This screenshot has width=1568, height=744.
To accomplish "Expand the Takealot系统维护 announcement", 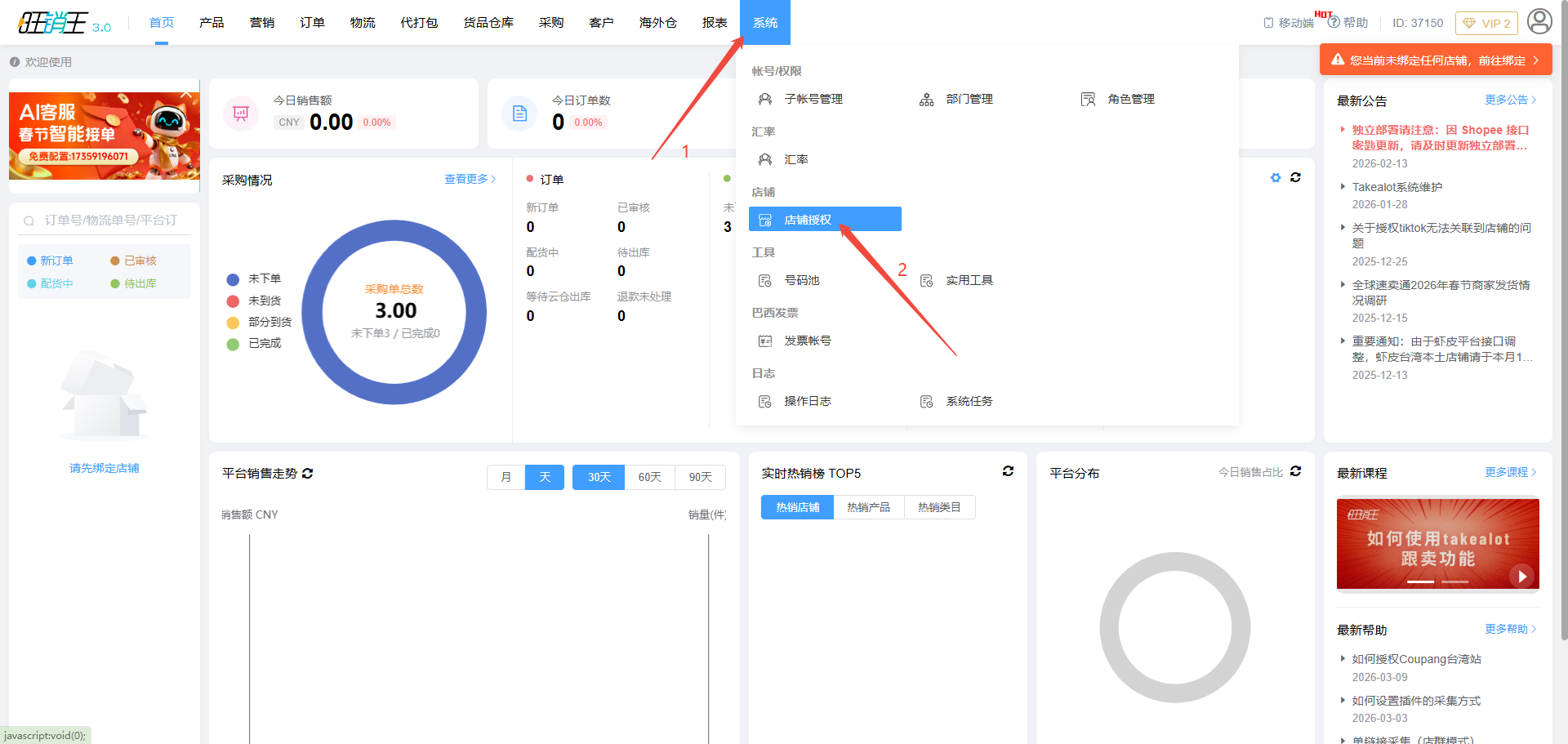I will [1396, 187].
